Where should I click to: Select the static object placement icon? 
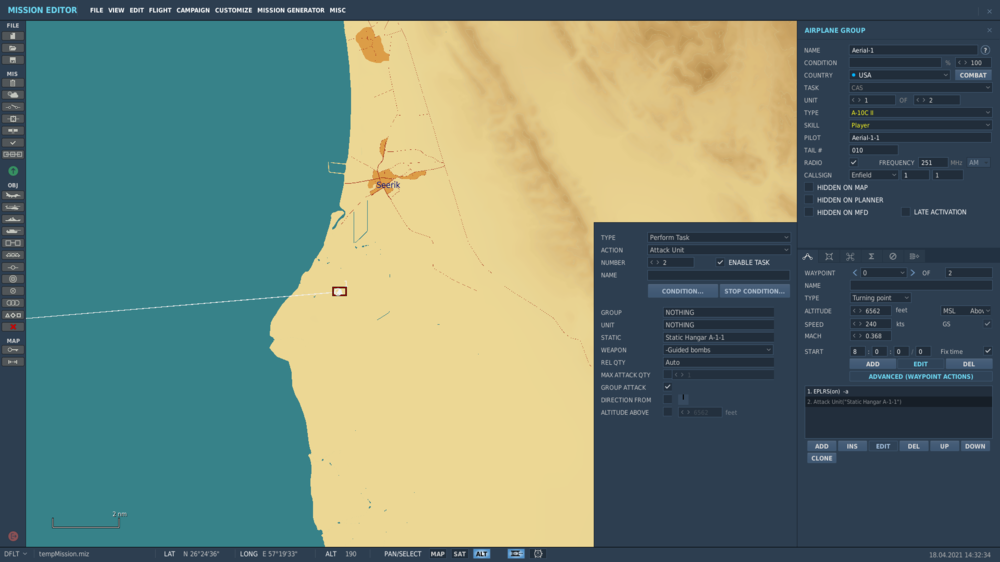13,243
